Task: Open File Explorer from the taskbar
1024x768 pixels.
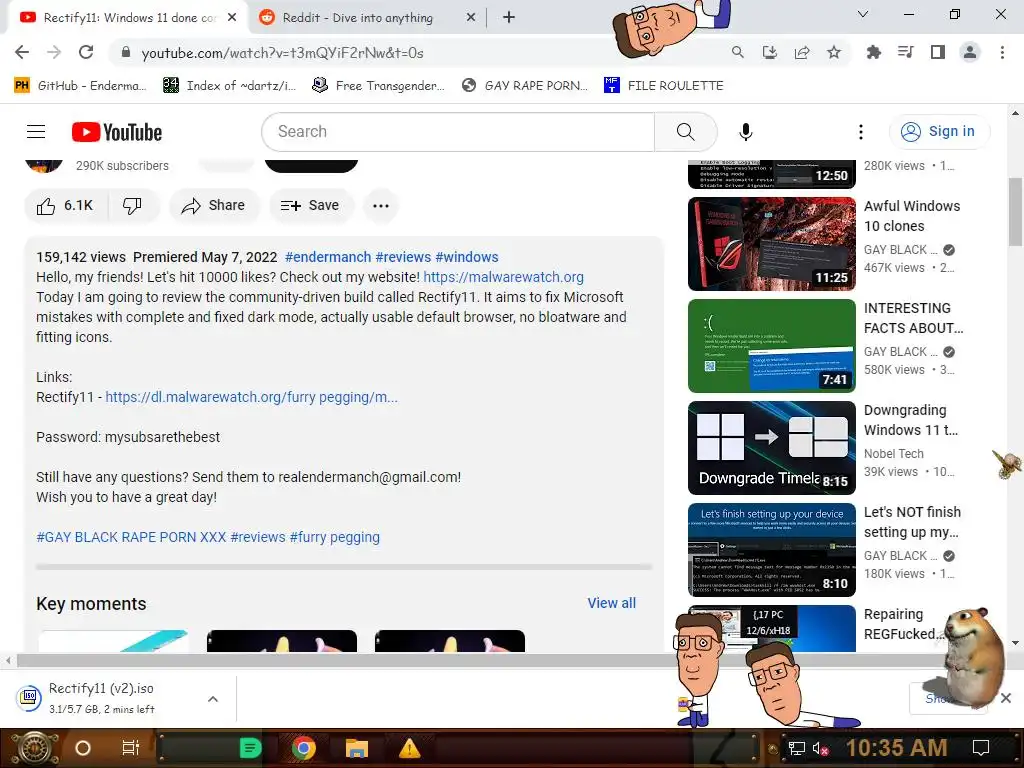Action: (x=357, y=748)
